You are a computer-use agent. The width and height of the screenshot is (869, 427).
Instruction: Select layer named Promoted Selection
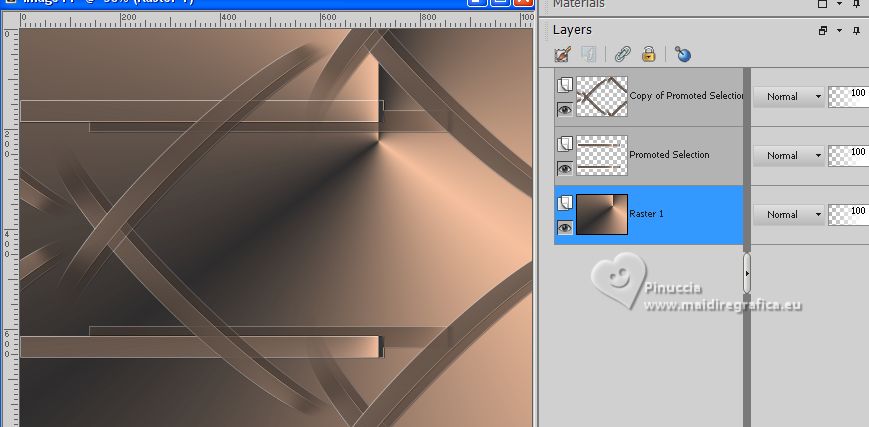pos(669,155)
